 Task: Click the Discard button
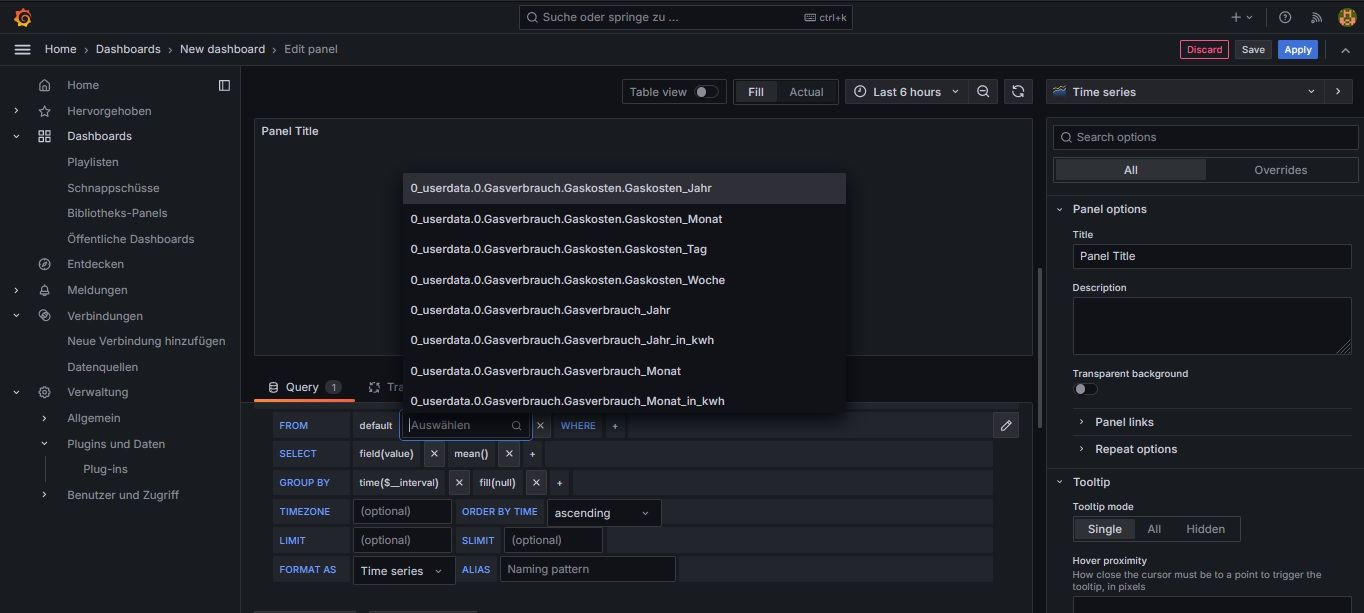(1204, 49)
